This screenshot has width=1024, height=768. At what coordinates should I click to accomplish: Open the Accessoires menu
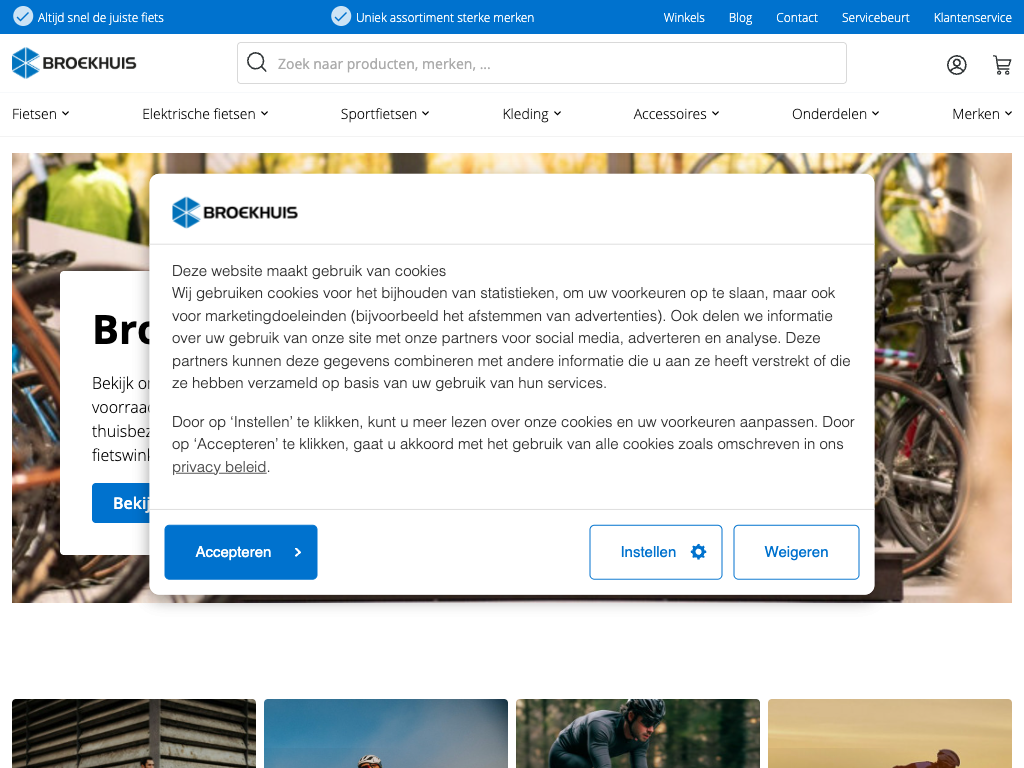[676, 114]
